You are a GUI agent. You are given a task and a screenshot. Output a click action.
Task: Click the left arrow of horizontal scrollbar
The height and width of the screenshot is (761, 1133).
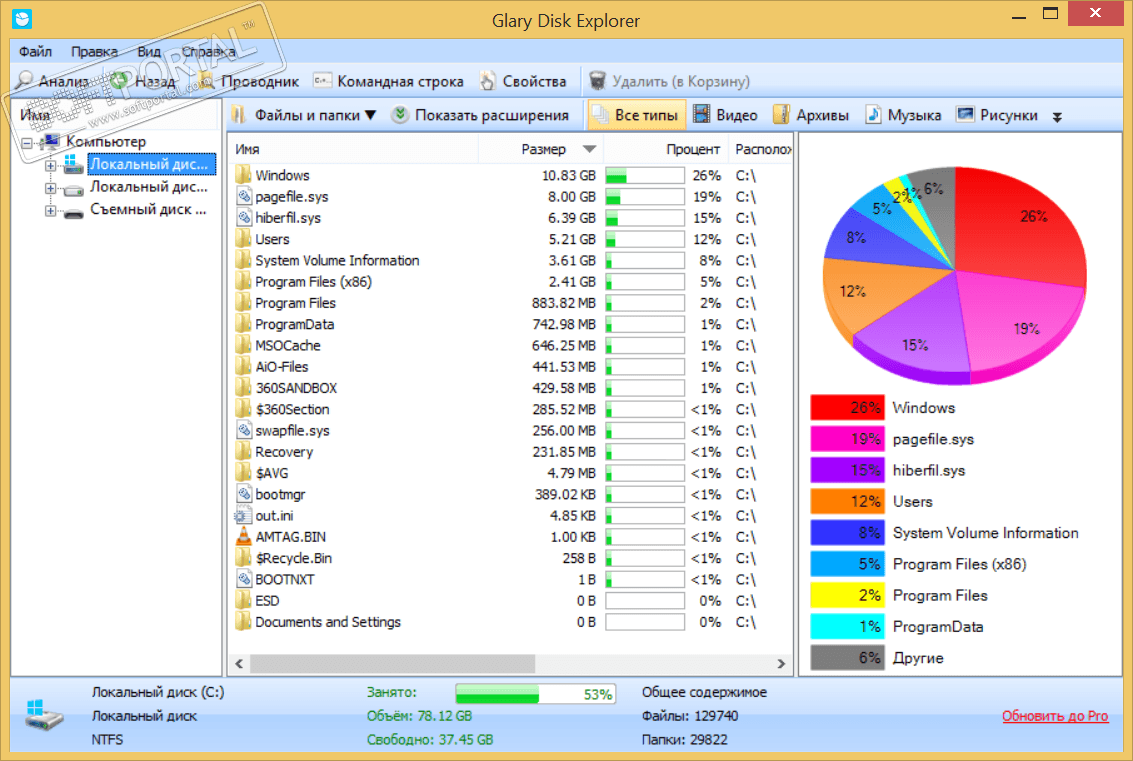click(x=239, y=663)
